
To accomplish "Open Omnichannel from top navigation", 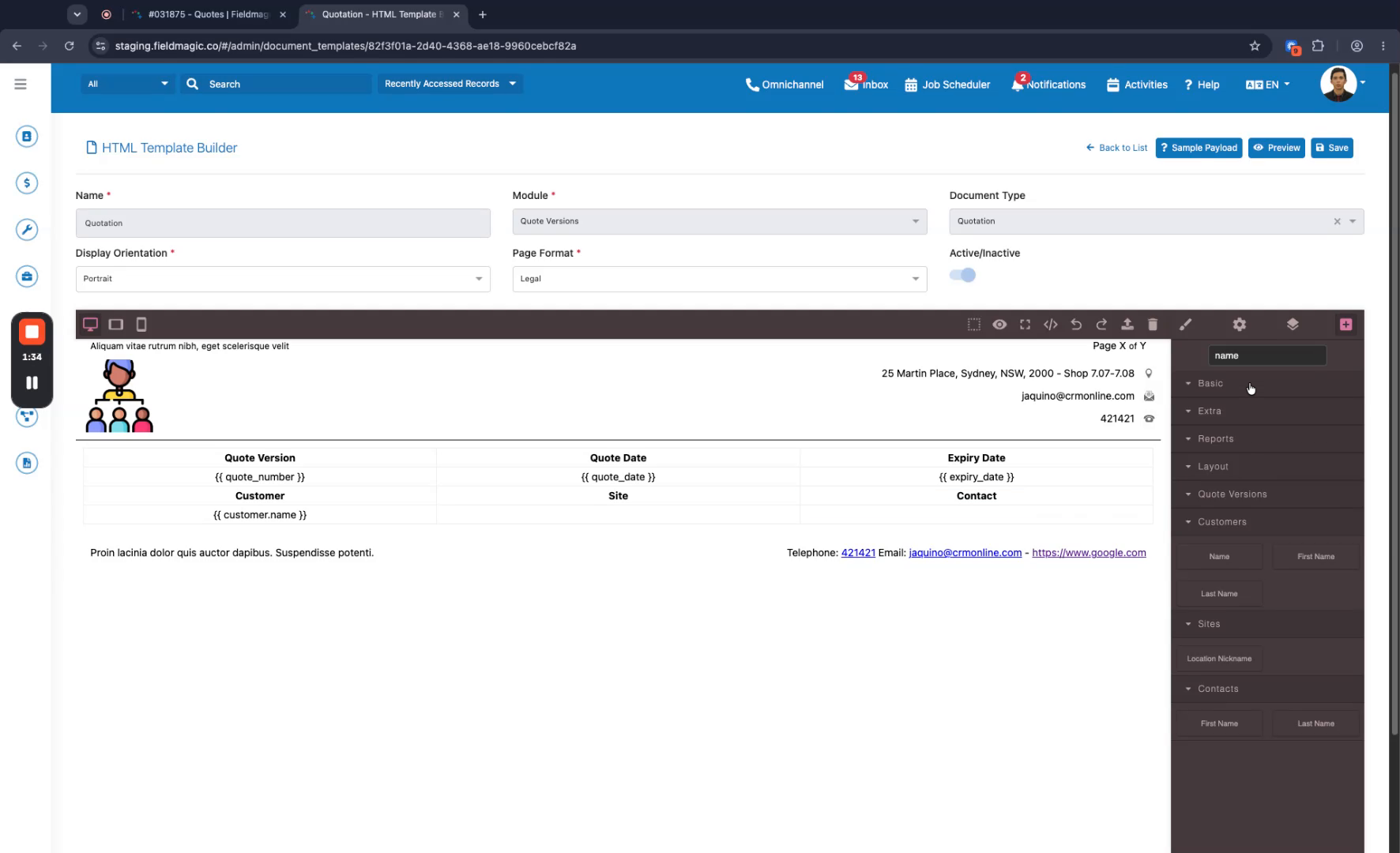I will (x=784, y=85).
